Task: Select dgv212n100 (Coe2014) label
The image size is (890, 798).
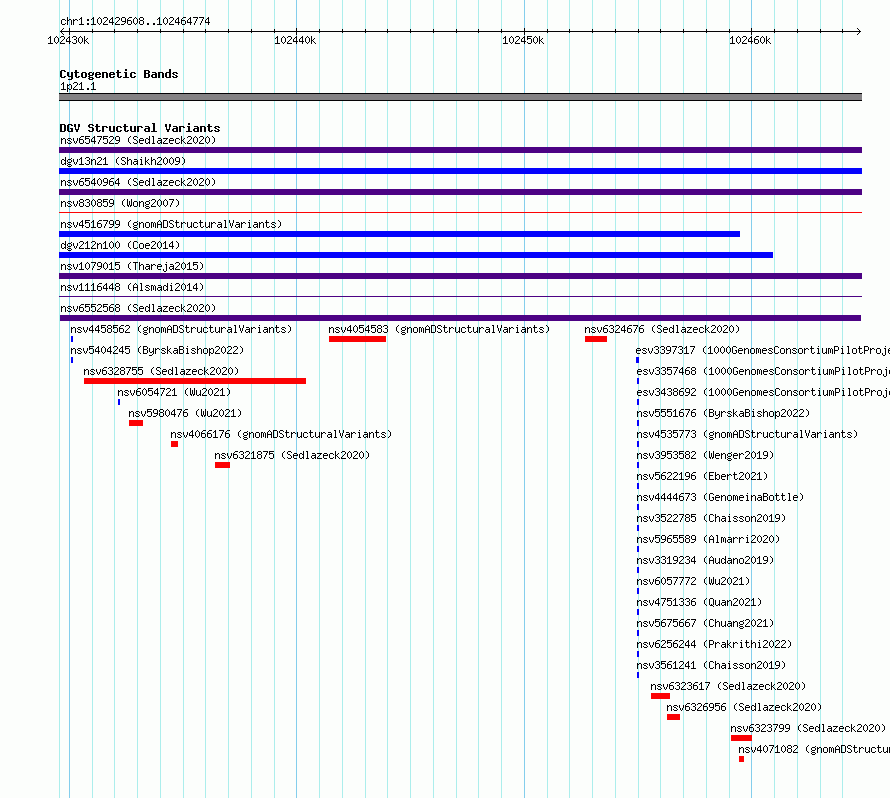Action: pos(120,245)
